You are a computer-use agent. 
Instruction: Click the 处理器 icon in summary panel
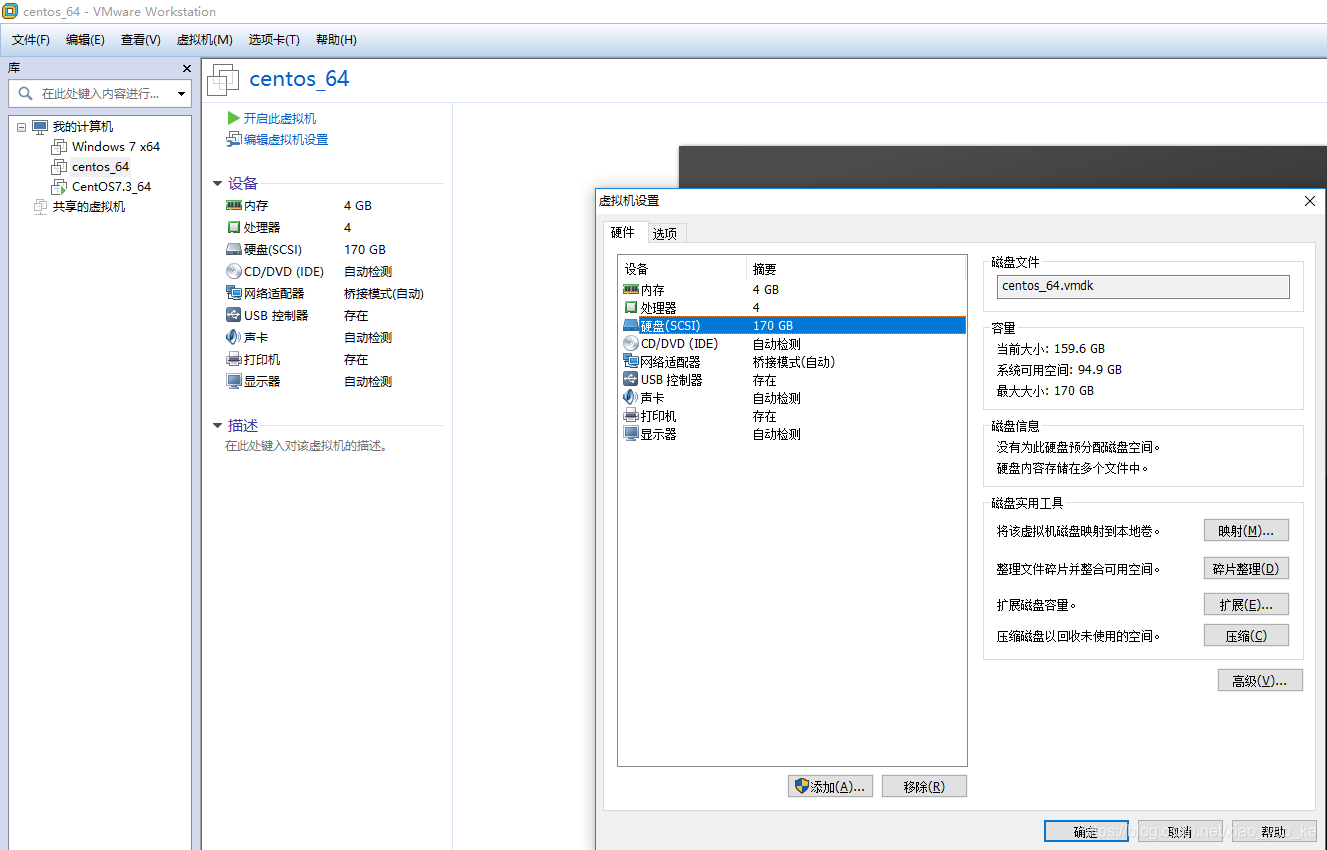click(234, 227)
